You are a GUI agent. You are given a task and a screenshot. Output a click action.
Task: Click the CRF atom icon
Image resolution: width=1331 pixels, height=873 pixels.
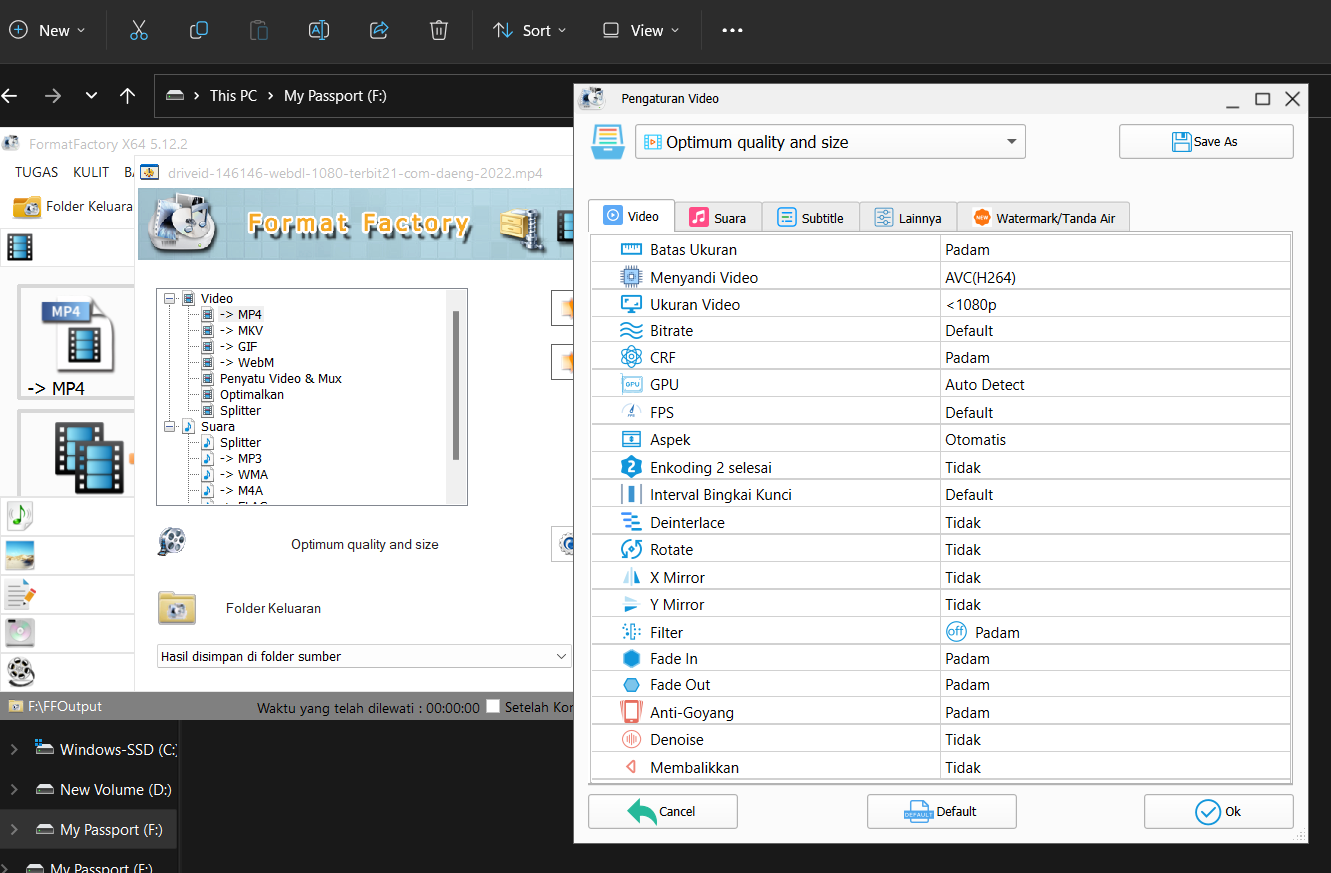pyautogui.click(x=631, y=357)
